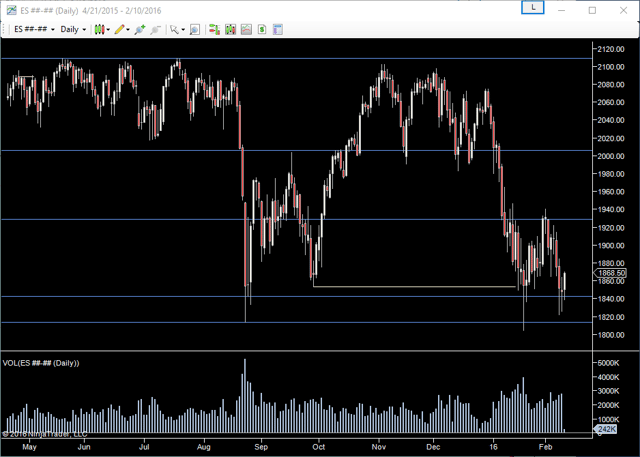Click the green dollar sign toolbar icon
Viewport: 640px width, 457px height.
point(262,30)
